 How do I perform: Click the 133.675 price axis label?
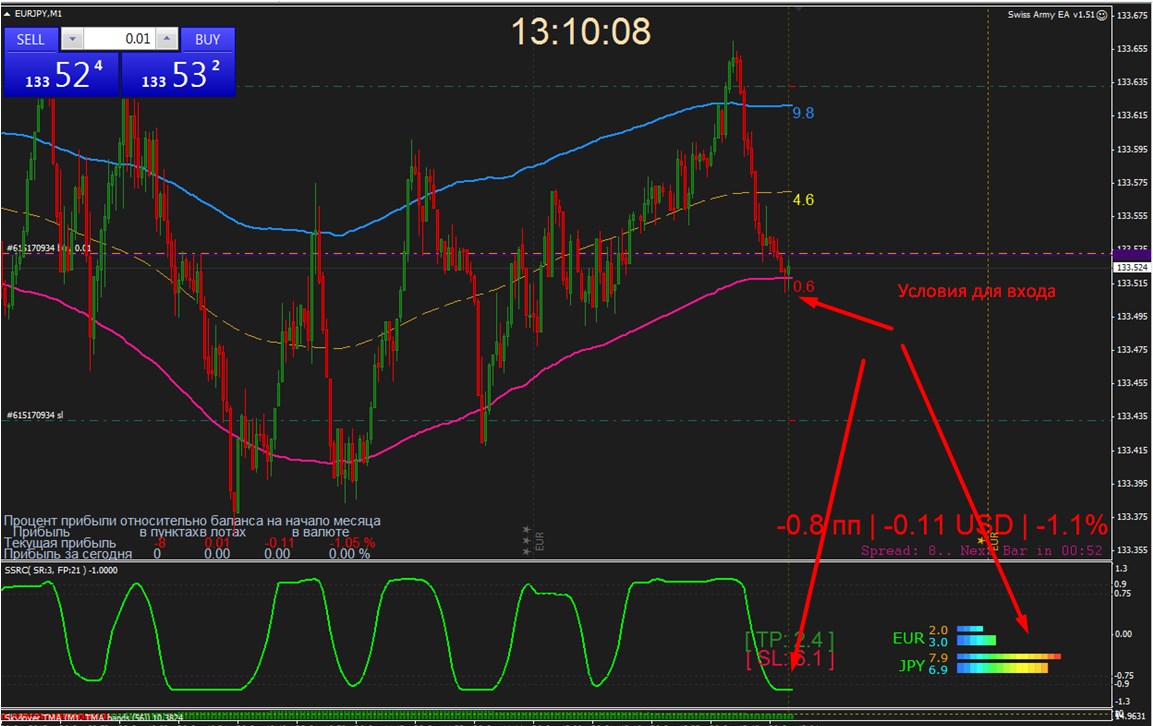tap(1132, 15)
